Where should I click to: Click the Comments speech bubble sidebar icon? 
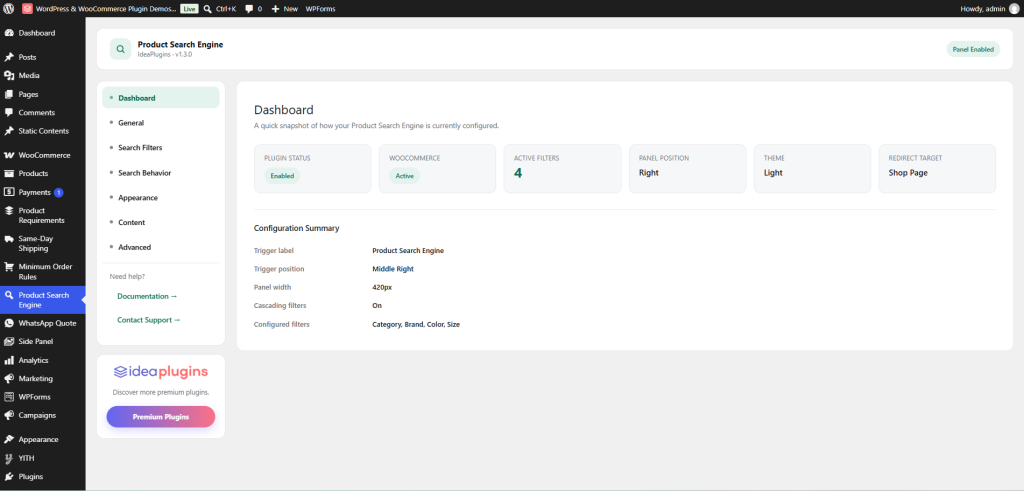tap(9, 112)
